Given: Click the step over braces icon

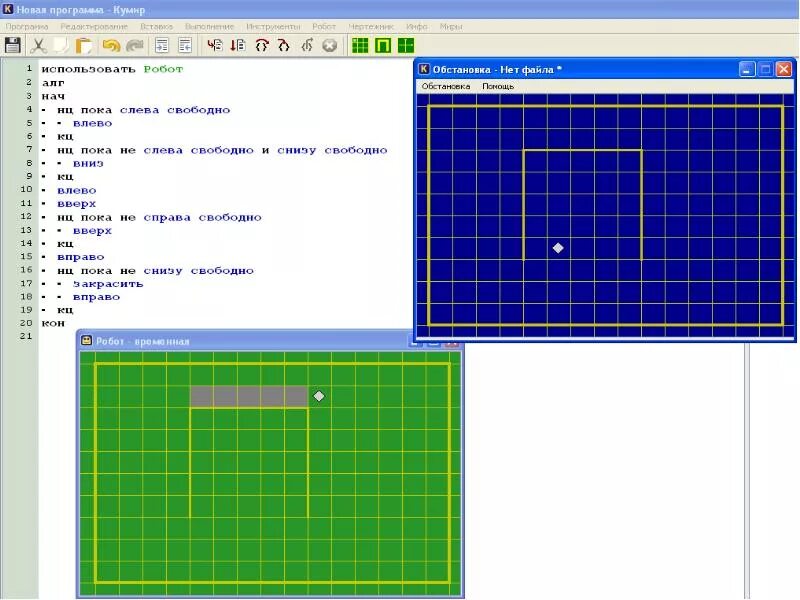Looking at the screenshot, I should (x=262, y=45).
